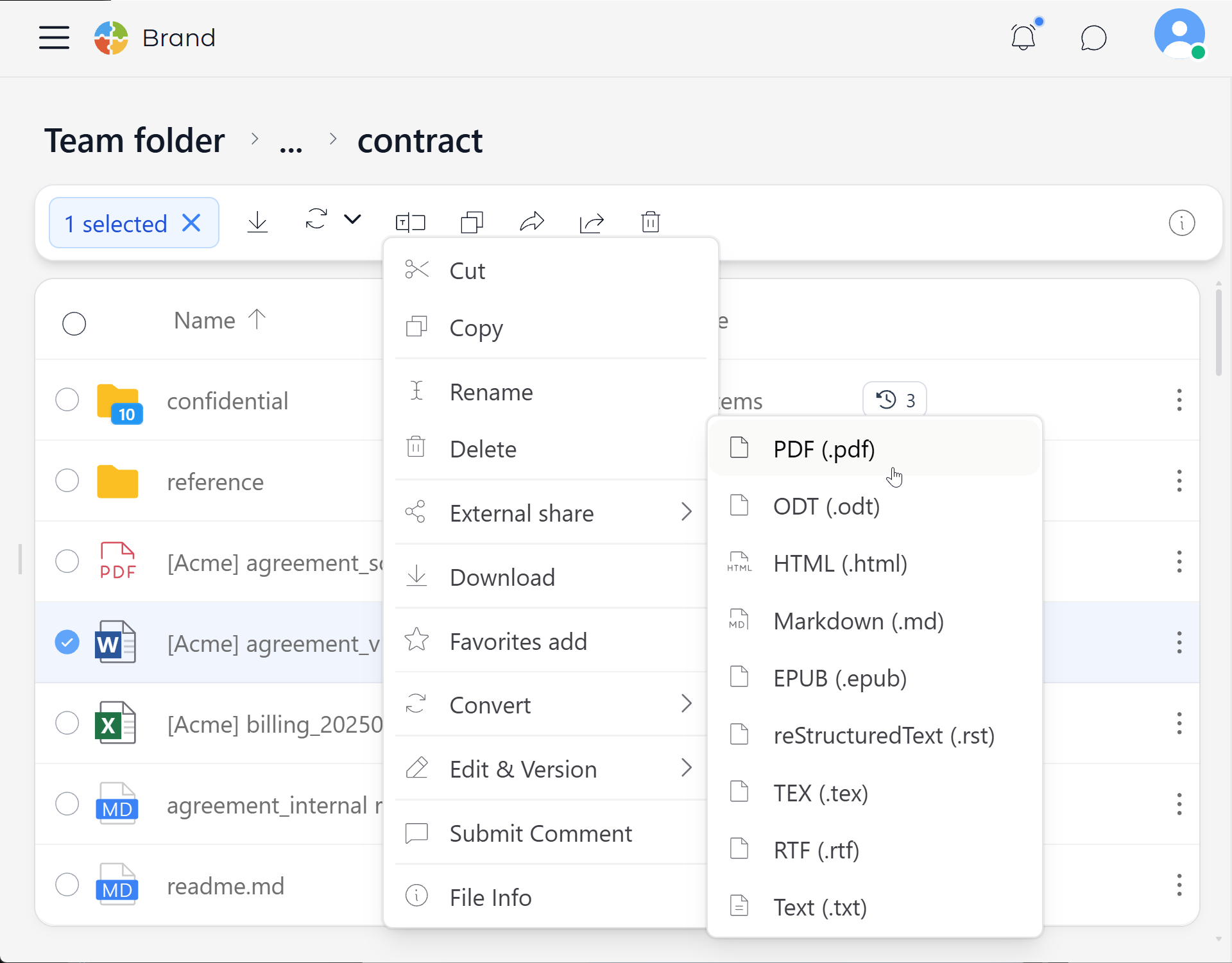Open the confidential folder icon
Screen dimensions: 1232x963
click(119, 404)
